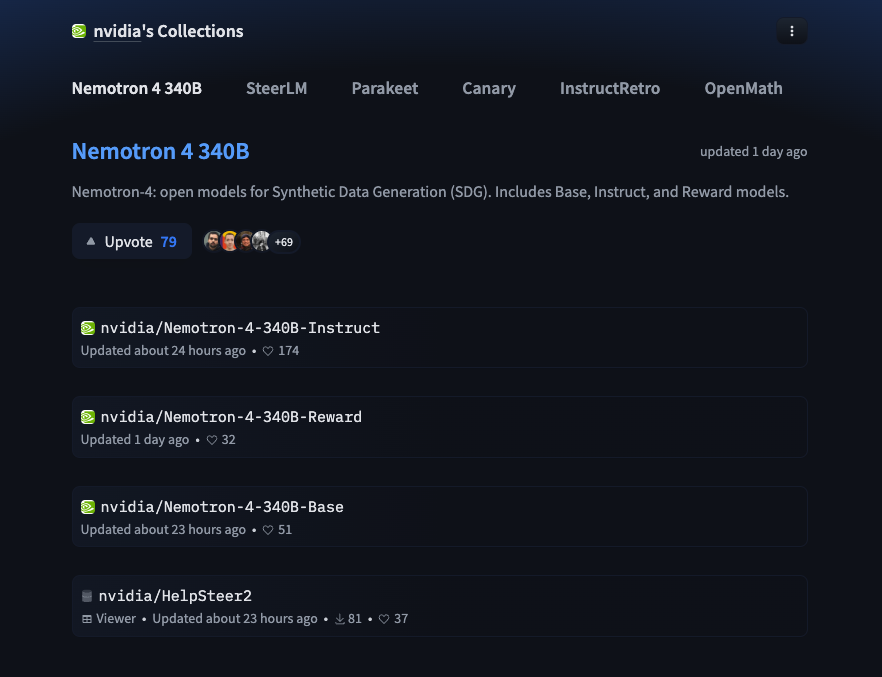Click the Viewer table icon on HelpSteer2
This screenshot has height=677, width=882.
pos(87,619)
